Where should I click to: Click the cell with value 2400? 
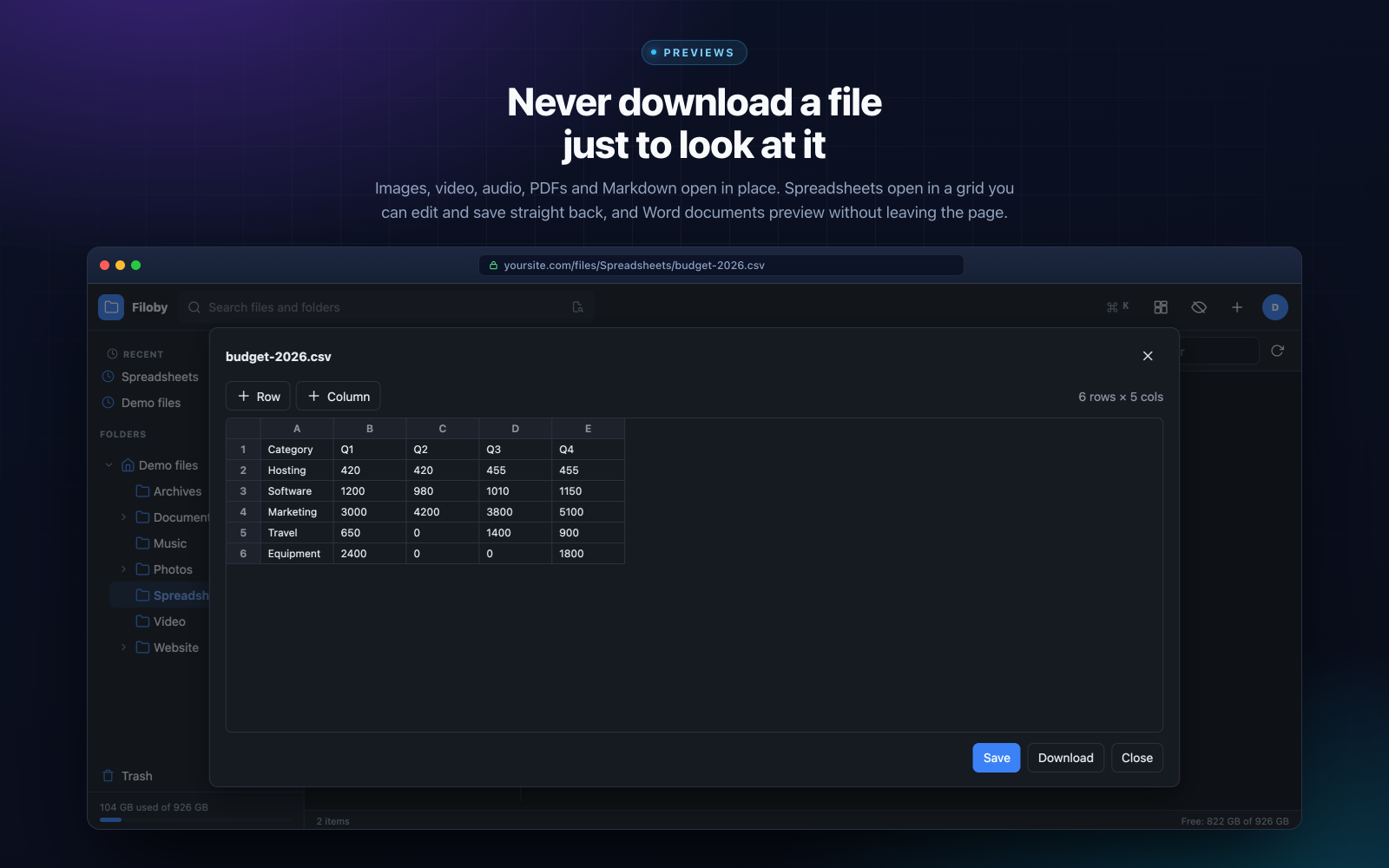pyautogui.click(x=370, y=554)
